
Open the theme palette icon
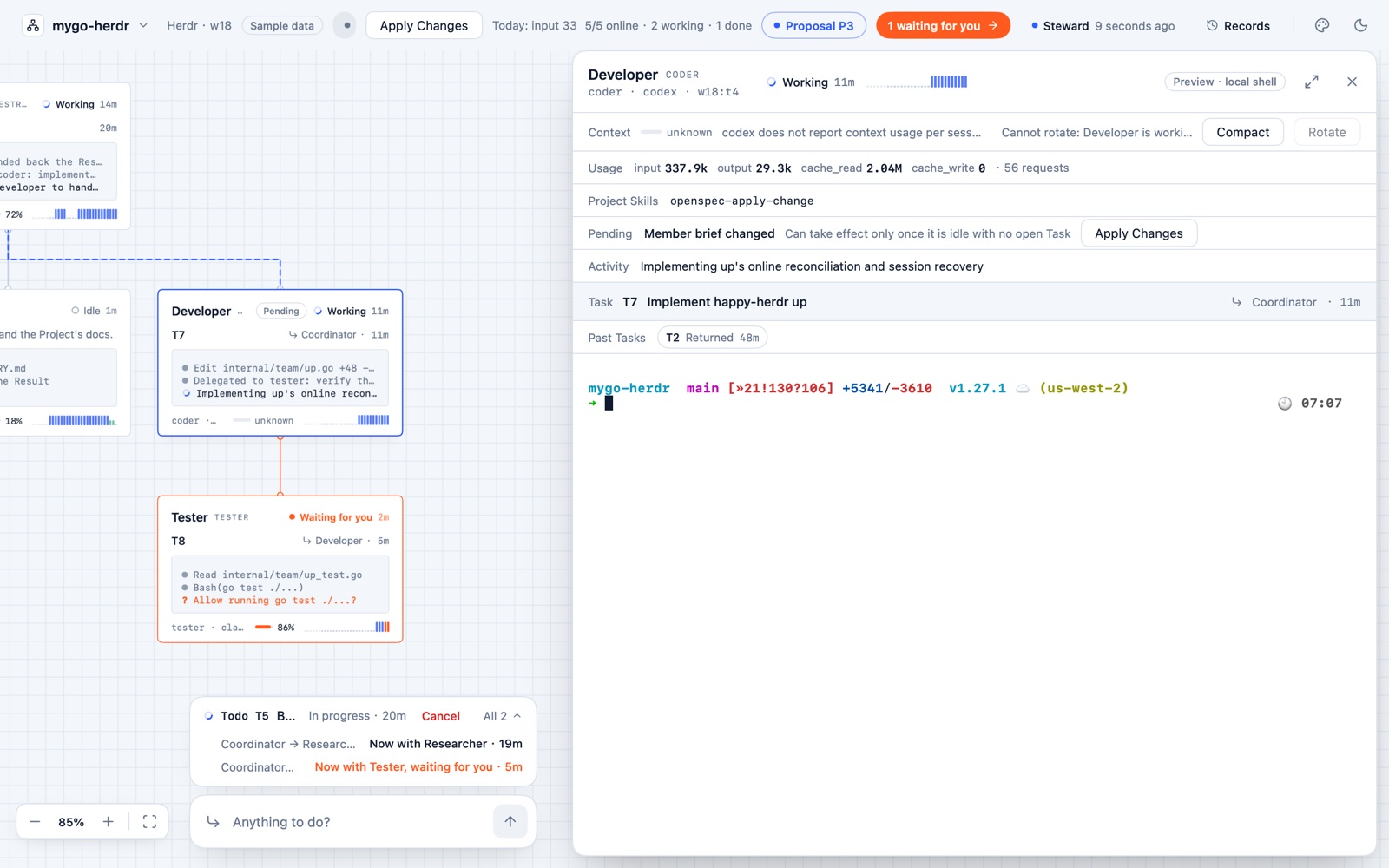coord(1322,25)
